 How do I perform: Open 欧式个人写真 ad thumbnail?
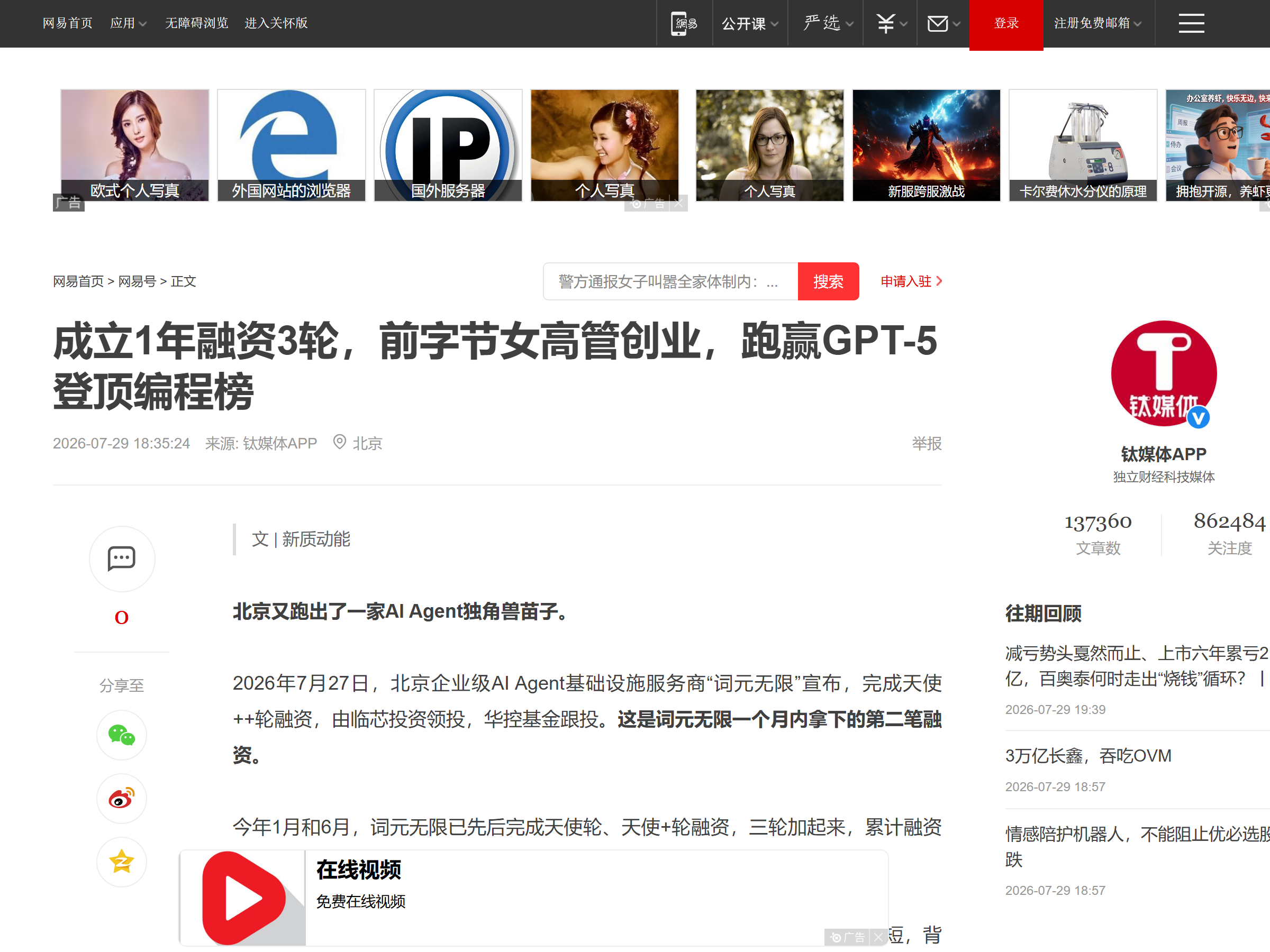[x=135, y=145]
